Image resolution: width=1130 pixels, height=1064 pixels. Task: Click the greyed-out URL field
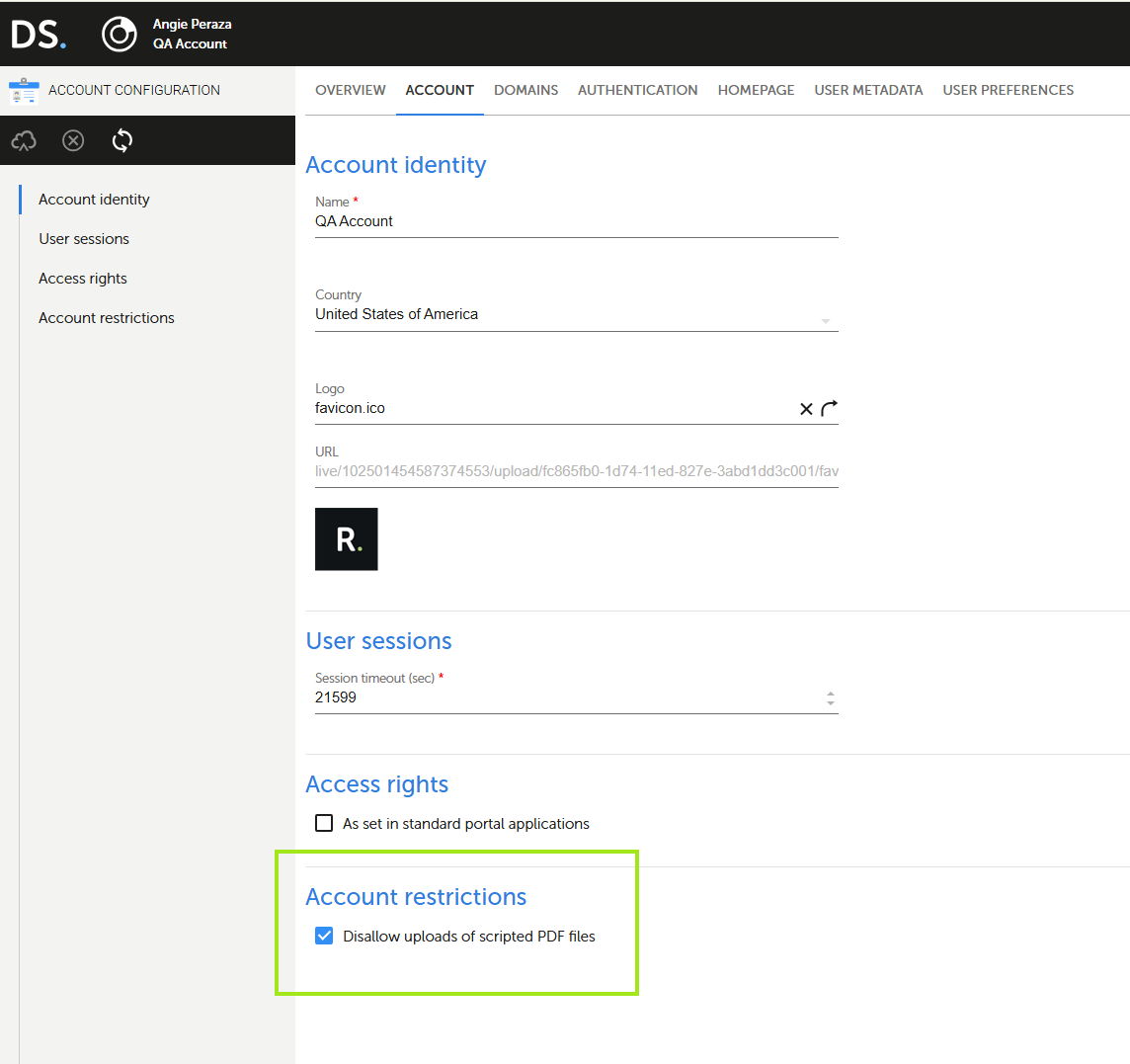click(577, 471)
